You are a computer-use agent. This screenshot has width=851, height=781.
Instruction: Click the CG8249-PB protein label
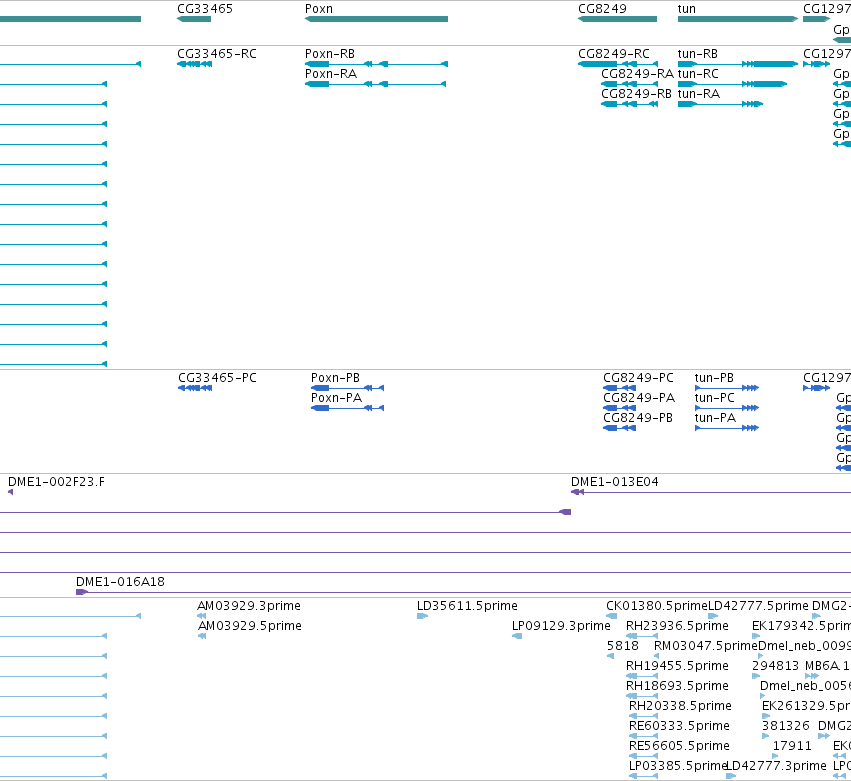tap(638, 418)
